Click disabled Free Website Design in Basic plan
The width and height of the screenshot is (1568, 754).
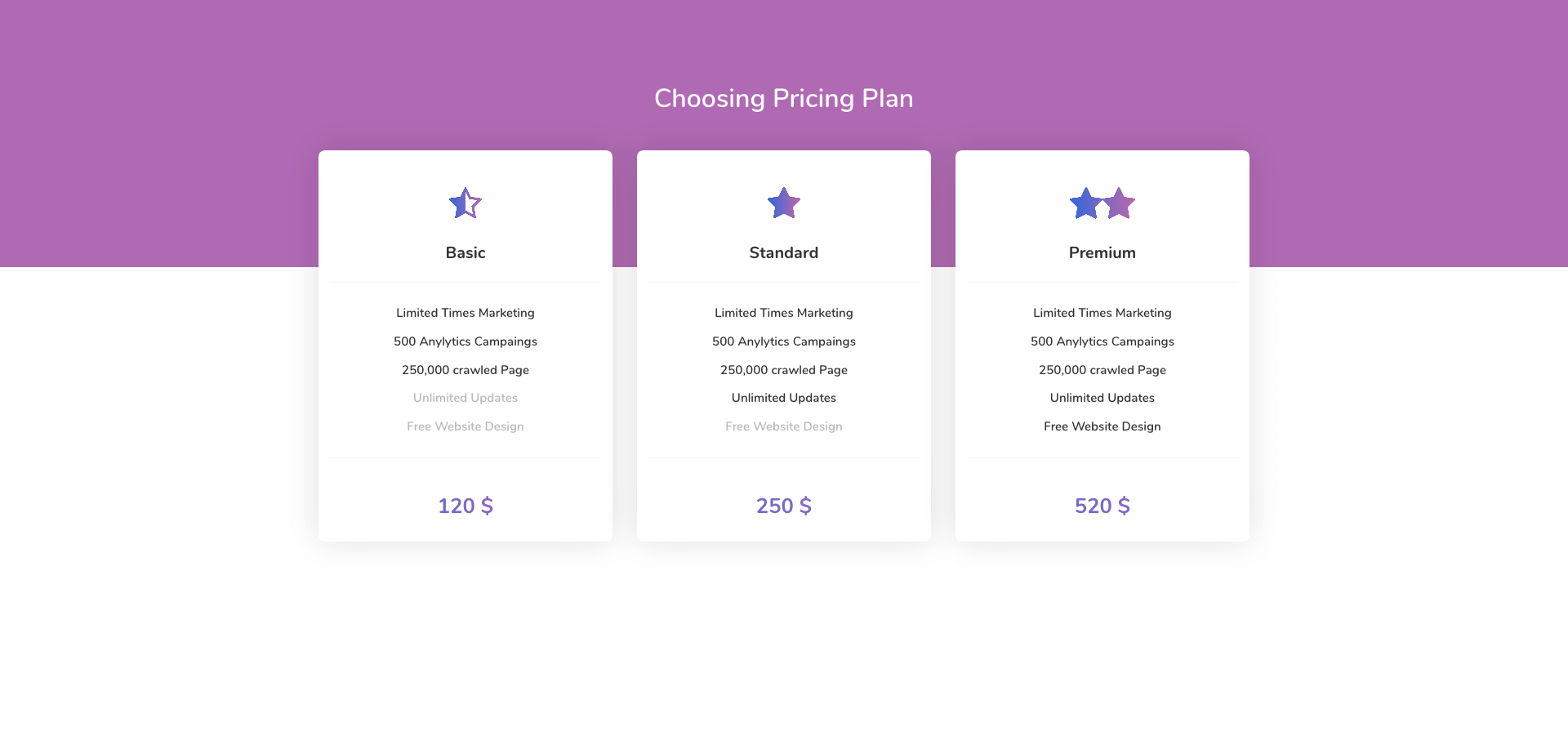coord(465,426)
